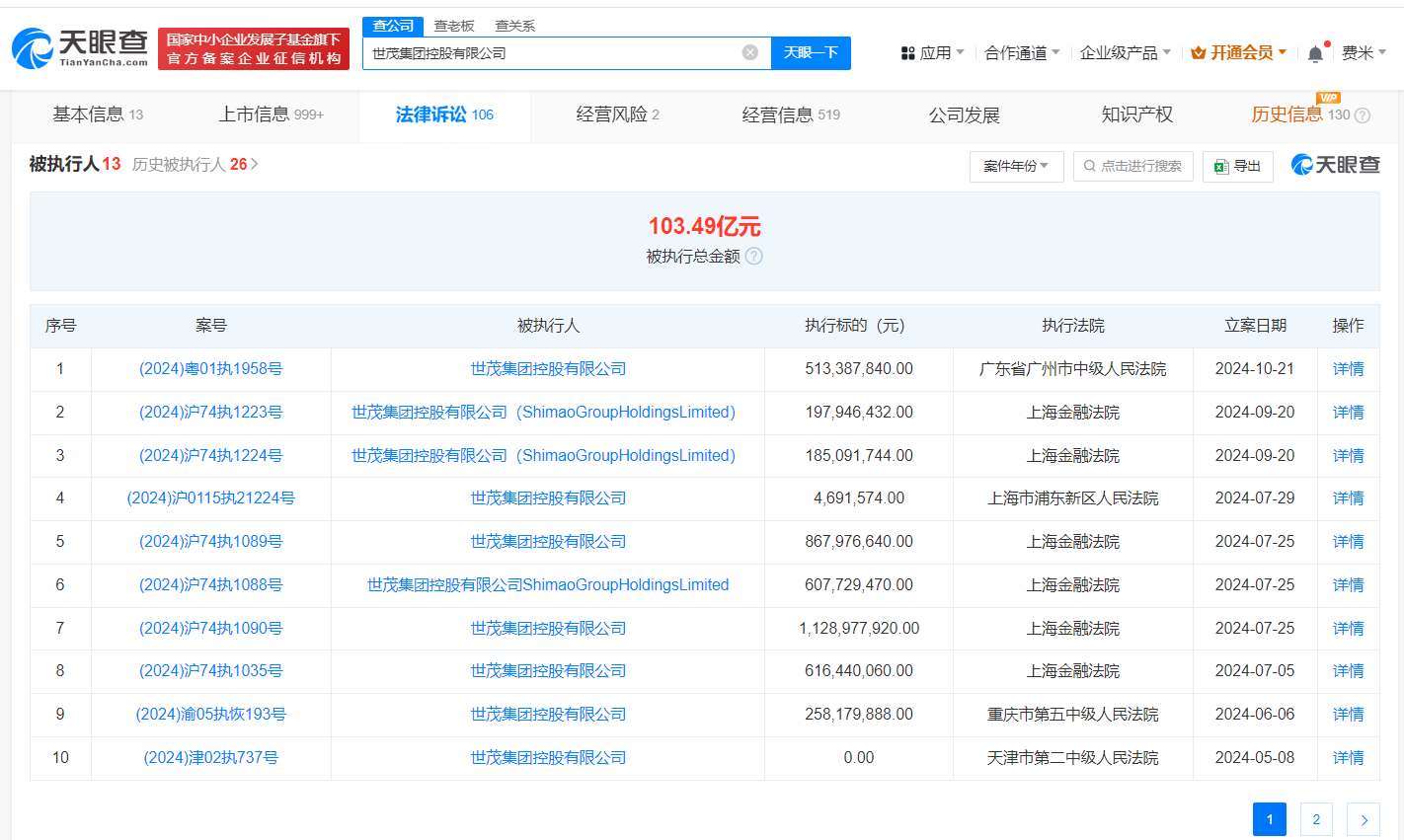Open notifications bell icon
The image size is (1404, 840).
point(1315,53)
